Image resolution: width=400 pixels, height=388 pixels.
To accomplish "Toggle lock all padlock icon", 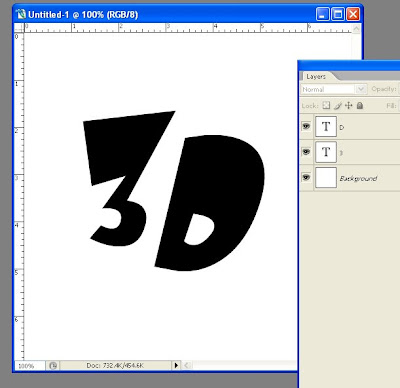I will point(359,106).
